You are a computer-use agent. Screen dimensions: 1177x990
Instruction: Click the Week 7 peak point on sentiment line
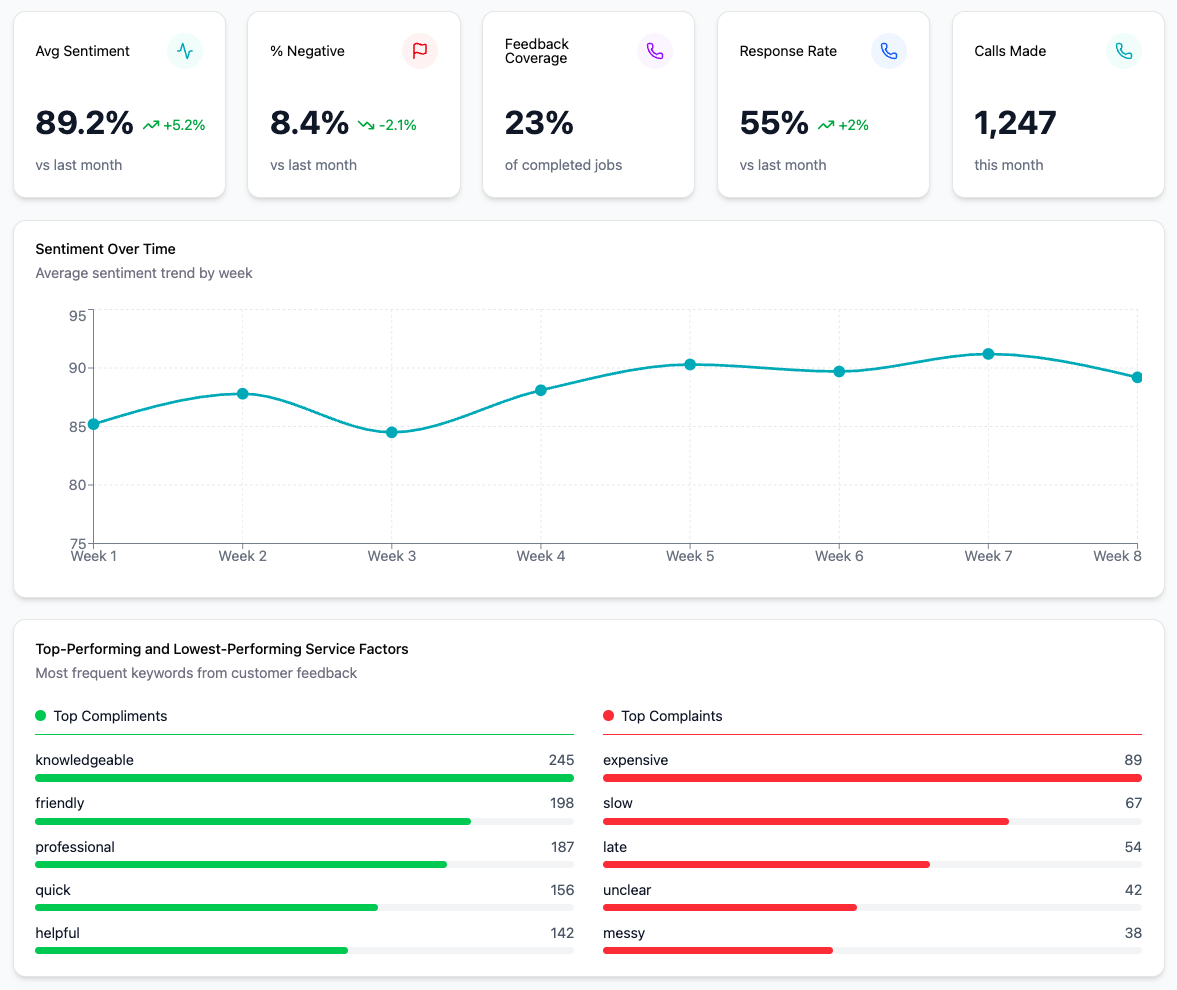[x=987, y=353]
